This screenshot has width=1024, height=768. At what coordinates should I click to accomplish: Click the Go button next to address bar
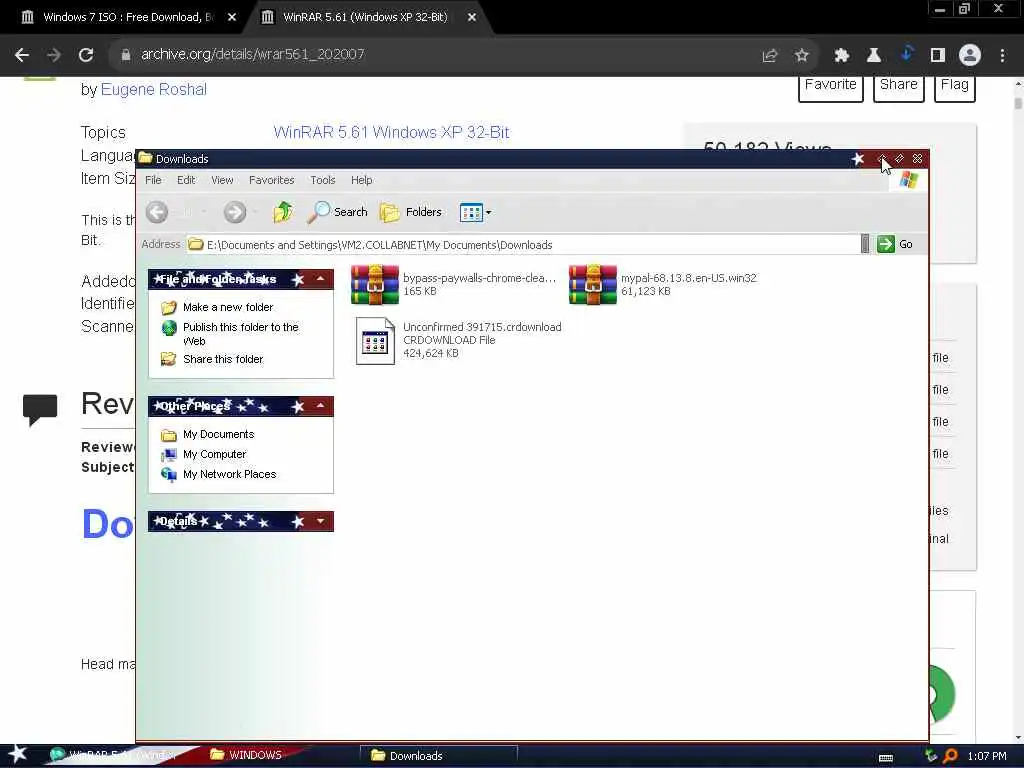point(895,244)
